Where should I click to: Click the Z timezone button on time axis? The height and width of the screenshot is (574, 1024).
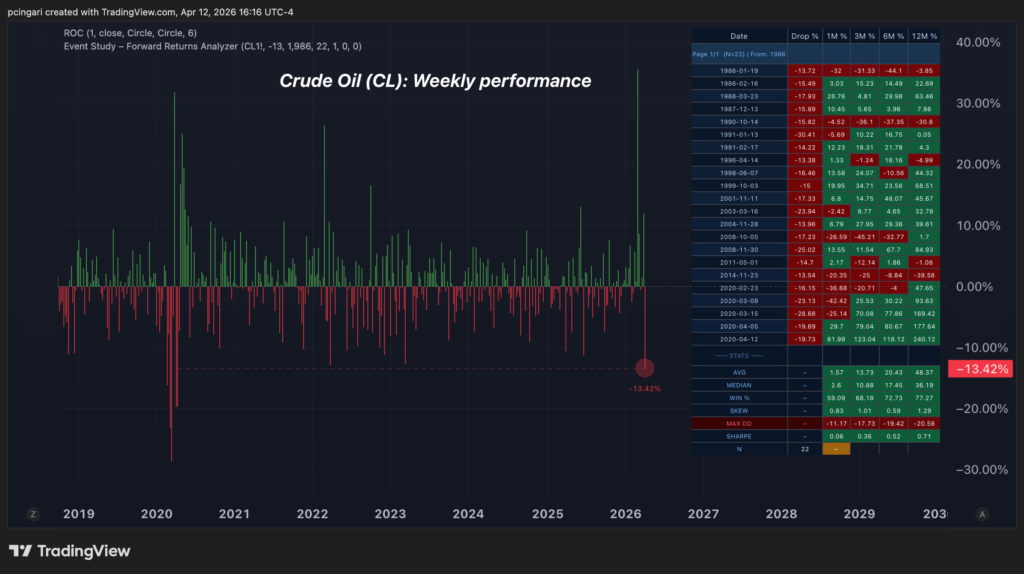pyautogui.click(x=33, y=513)
